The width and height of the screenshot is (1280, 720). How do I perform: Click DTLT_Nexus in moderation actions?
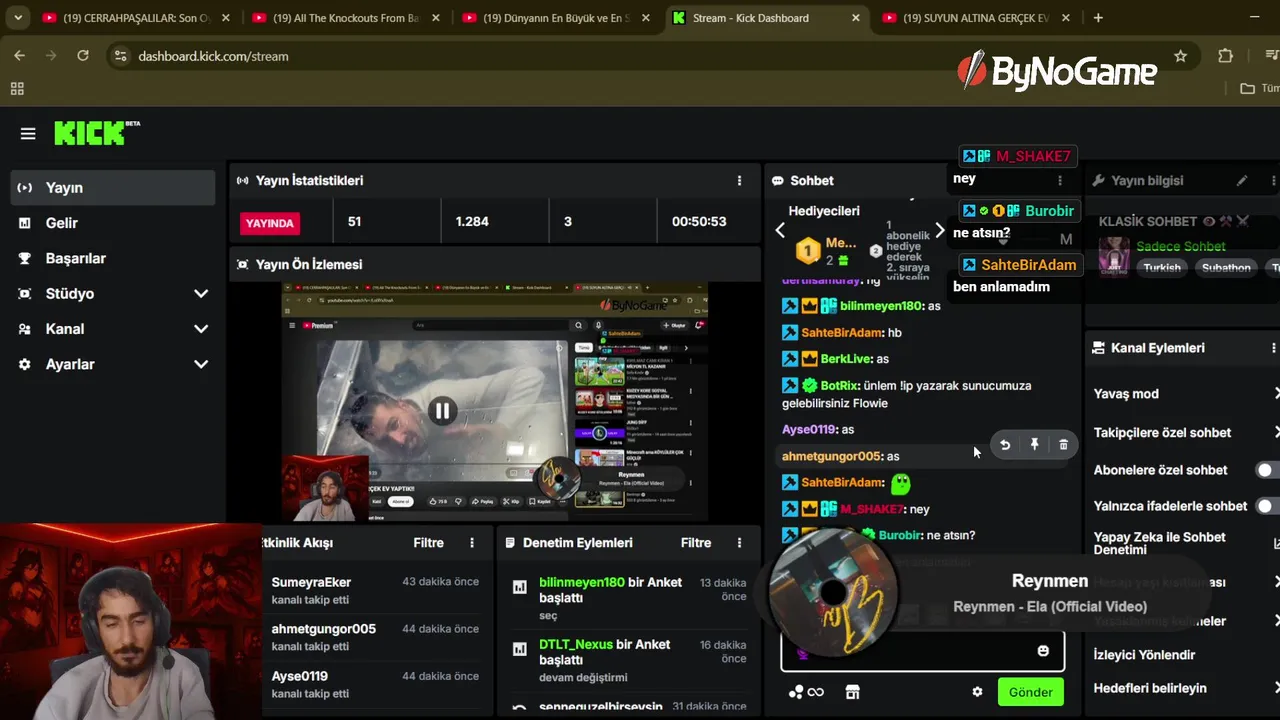pos(576,644)
